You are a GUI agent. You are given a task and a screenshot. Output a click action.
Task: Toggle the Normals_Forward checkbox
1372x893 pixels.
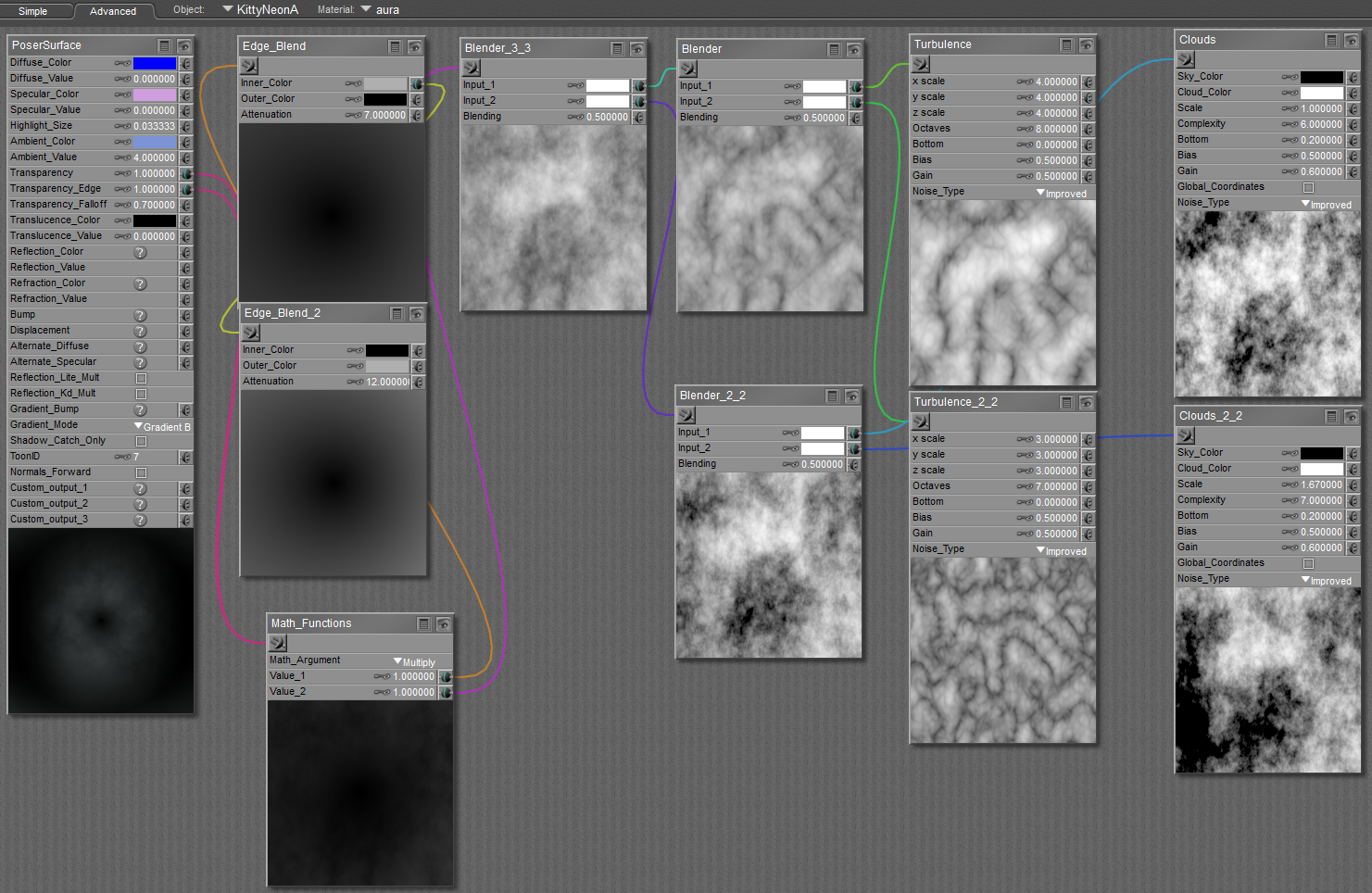(x=142, y=472)
